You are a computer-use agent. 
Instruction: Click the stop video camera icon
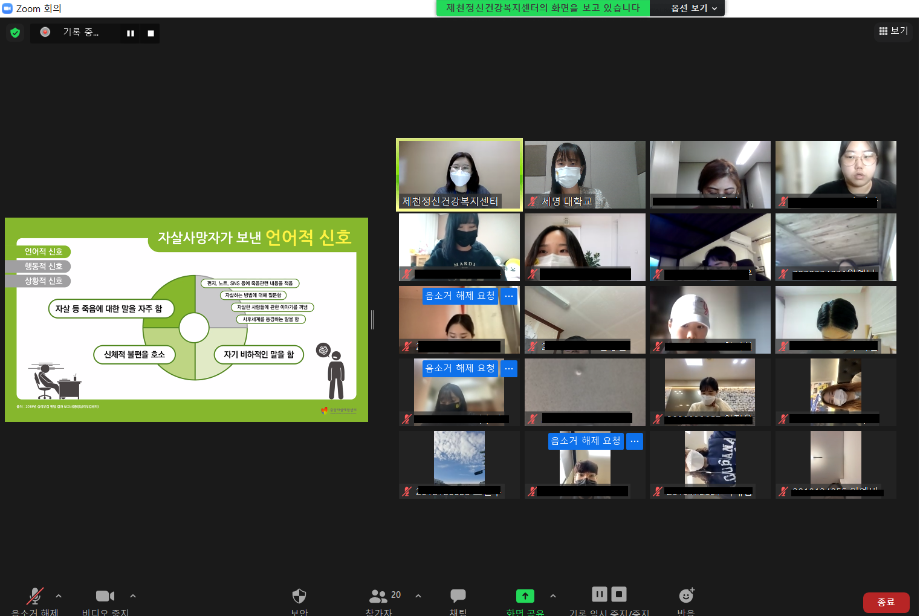(x=105, y=596)
